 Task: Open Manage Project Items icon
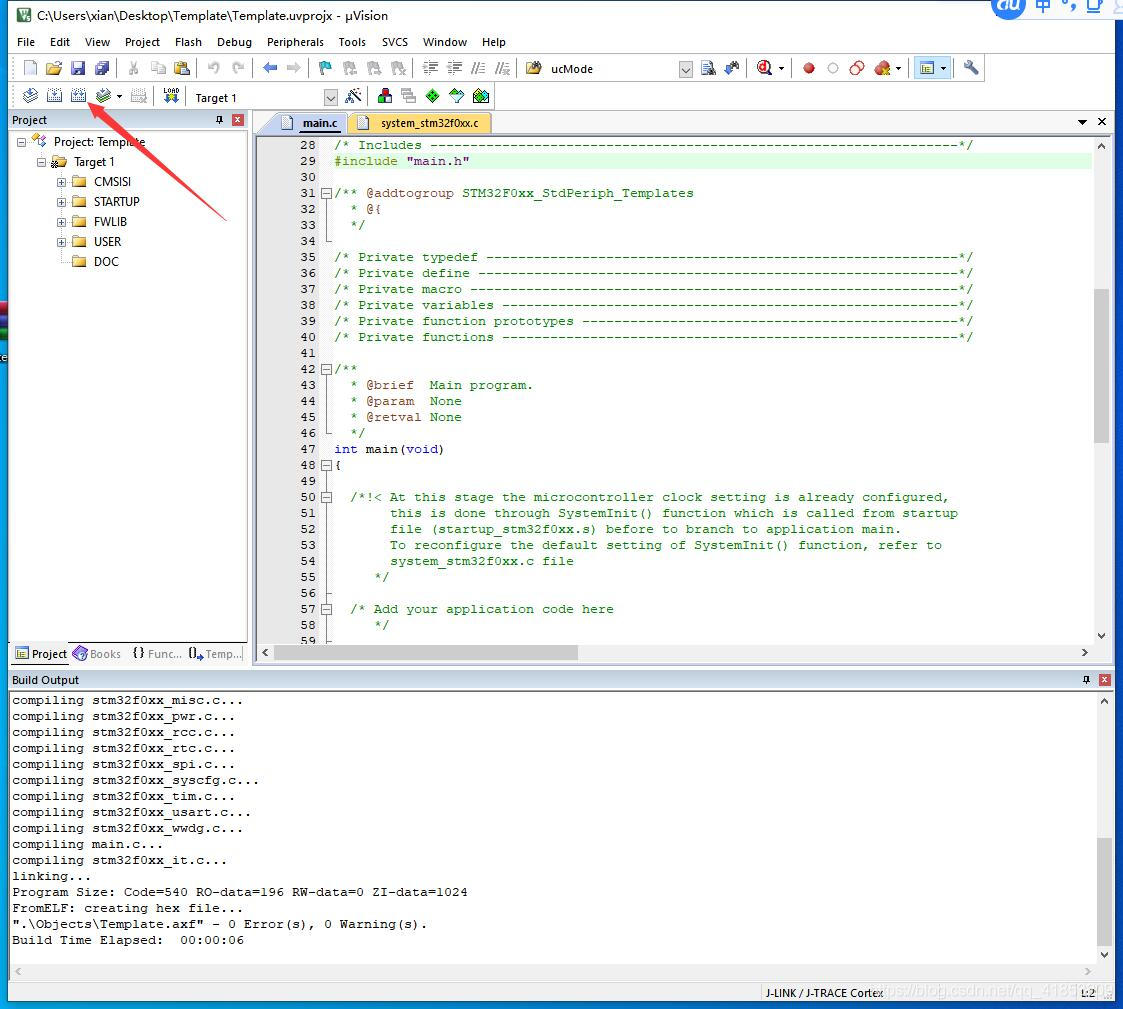[385, 96]
